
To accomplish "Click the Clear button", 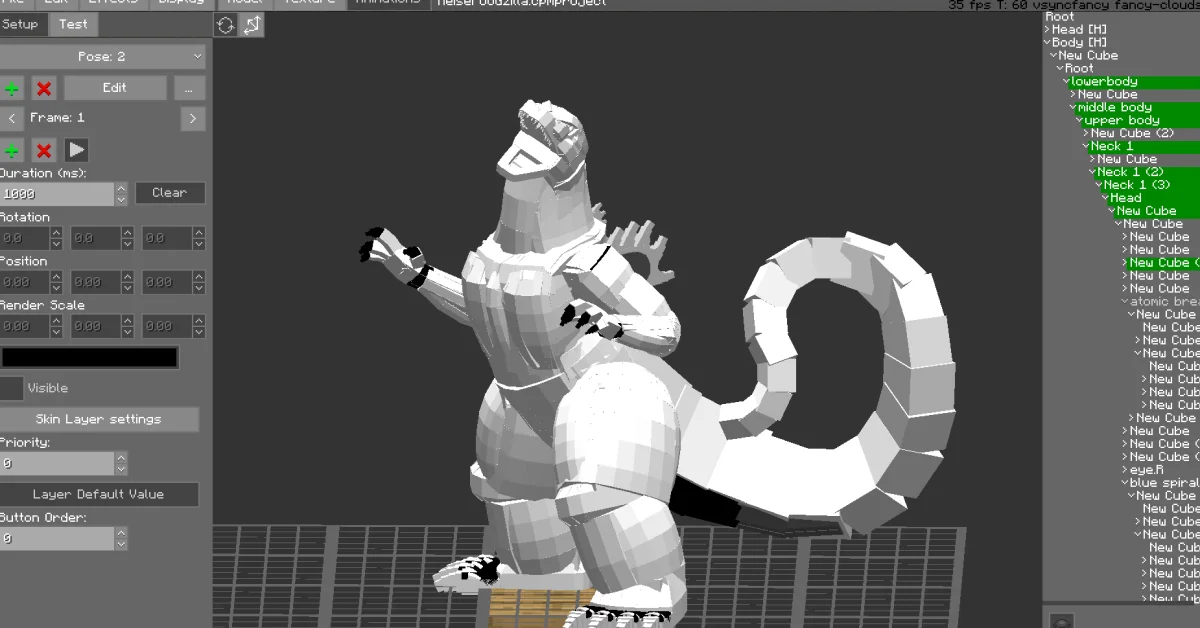I will [170, 193].
